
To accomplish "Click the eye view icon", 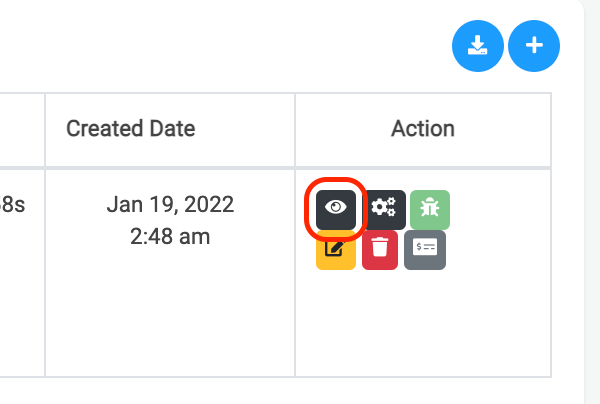I will coord(335,208).
